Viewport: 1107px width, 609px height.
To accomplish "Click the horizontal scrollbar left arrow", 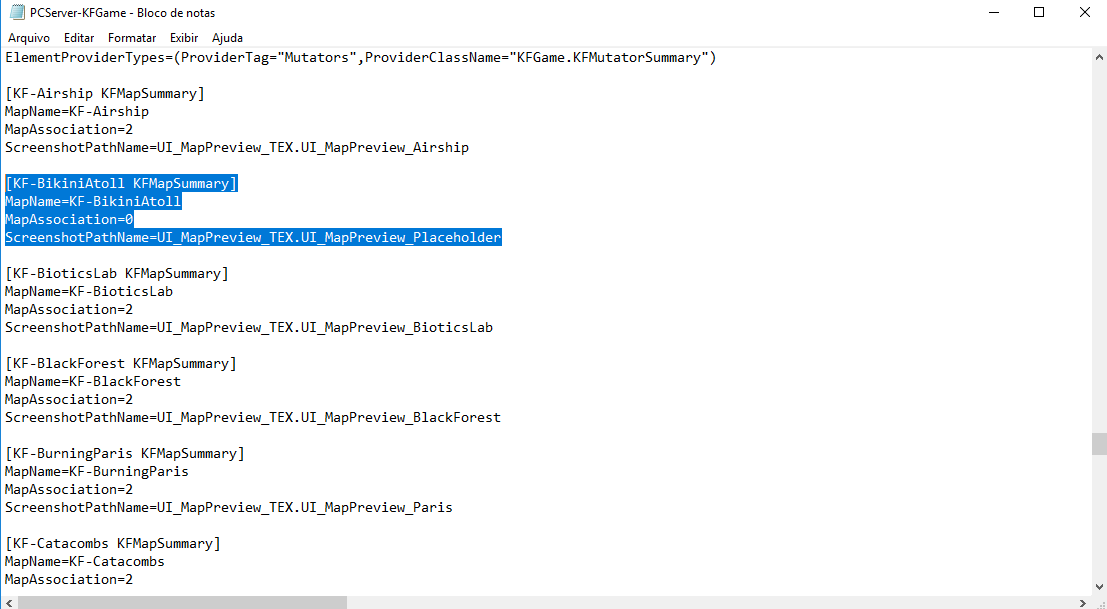I will click(8, 602).
